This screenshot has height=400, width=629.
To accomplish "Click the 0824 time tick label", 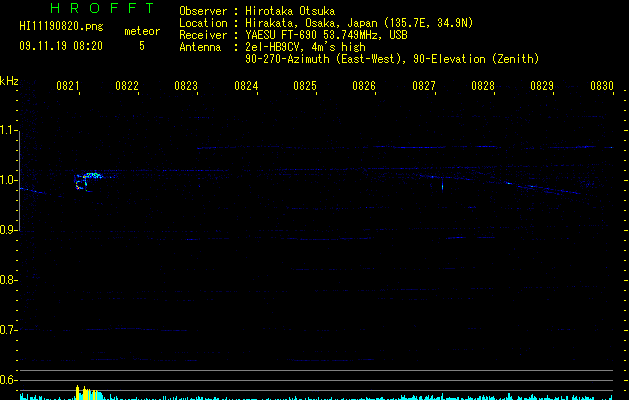I will point(246,85).
